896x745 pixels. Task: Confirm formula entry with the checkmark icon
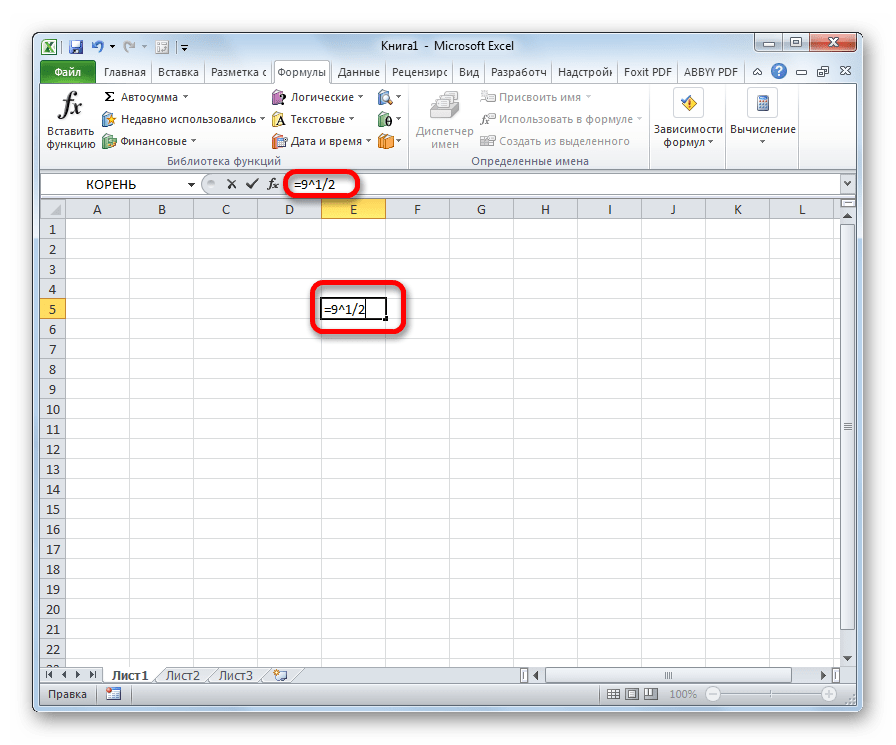point(251,184)
